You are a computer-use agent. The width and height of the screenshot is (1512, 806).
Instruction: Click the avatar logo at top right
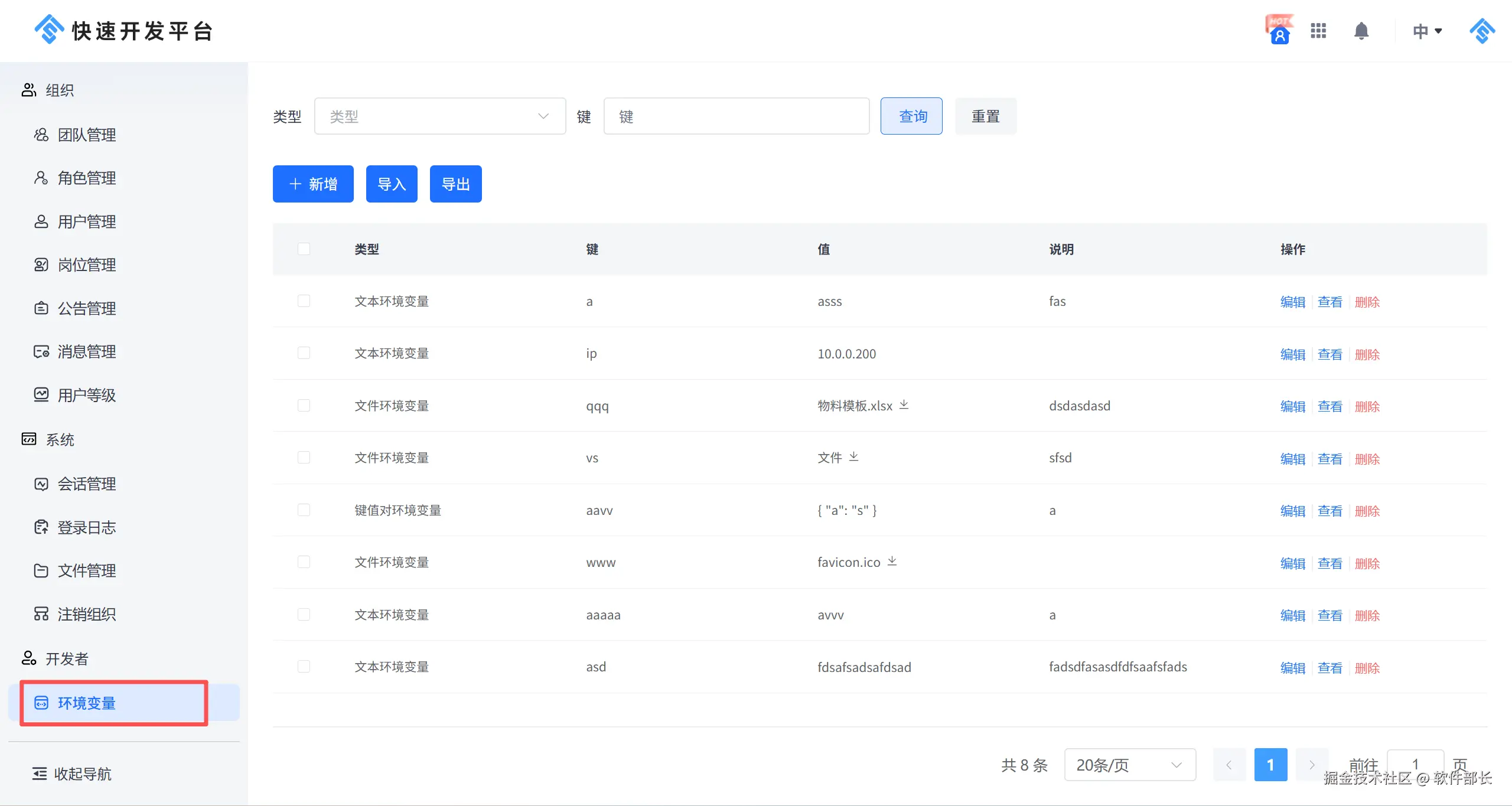(x=1482, y=31)
